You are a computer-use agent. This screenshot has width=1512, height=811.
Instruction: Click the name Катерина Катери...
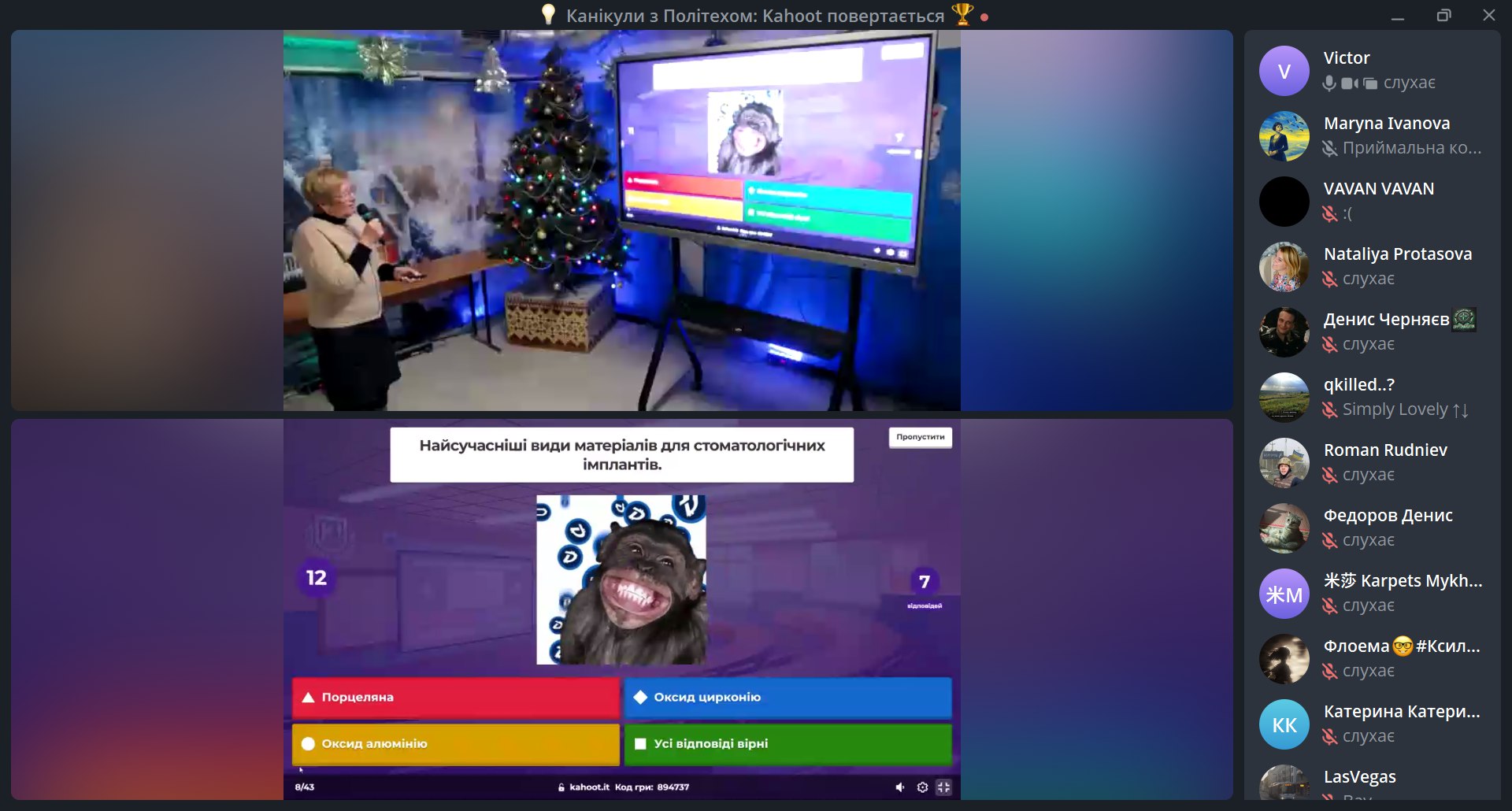tap(1402, 712)
